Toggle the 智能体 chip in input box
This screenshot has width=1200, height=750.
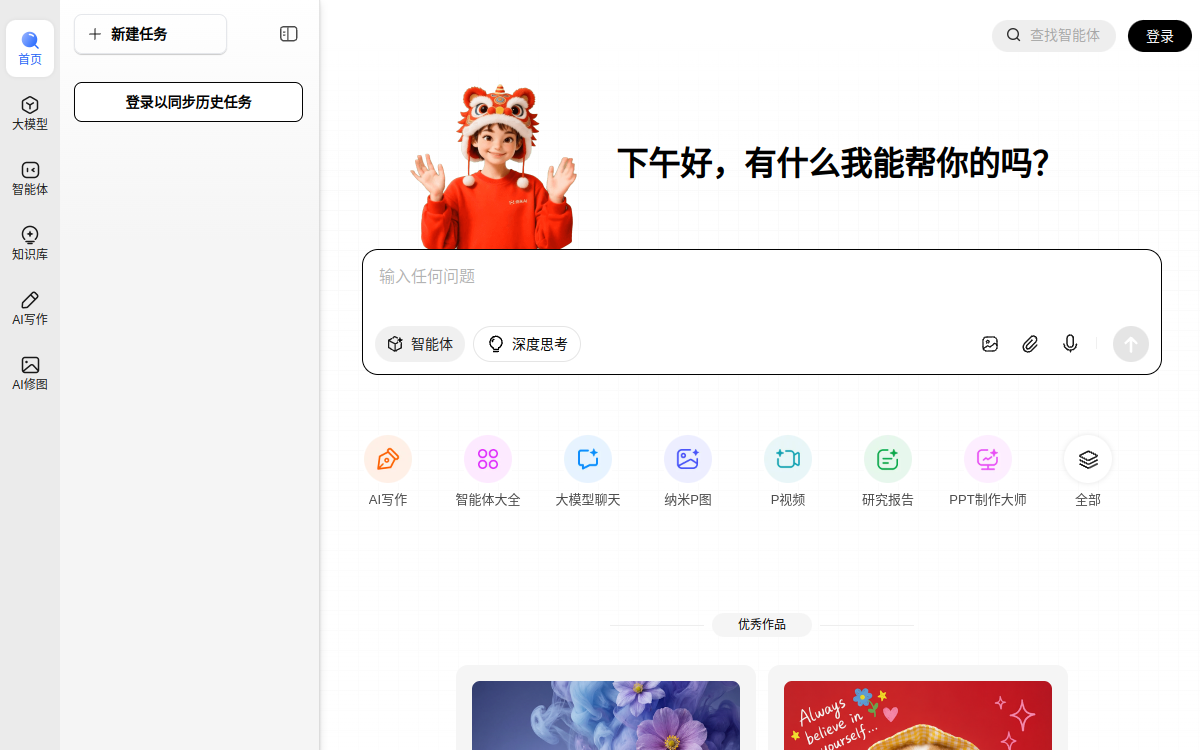[x=420, y=344]
